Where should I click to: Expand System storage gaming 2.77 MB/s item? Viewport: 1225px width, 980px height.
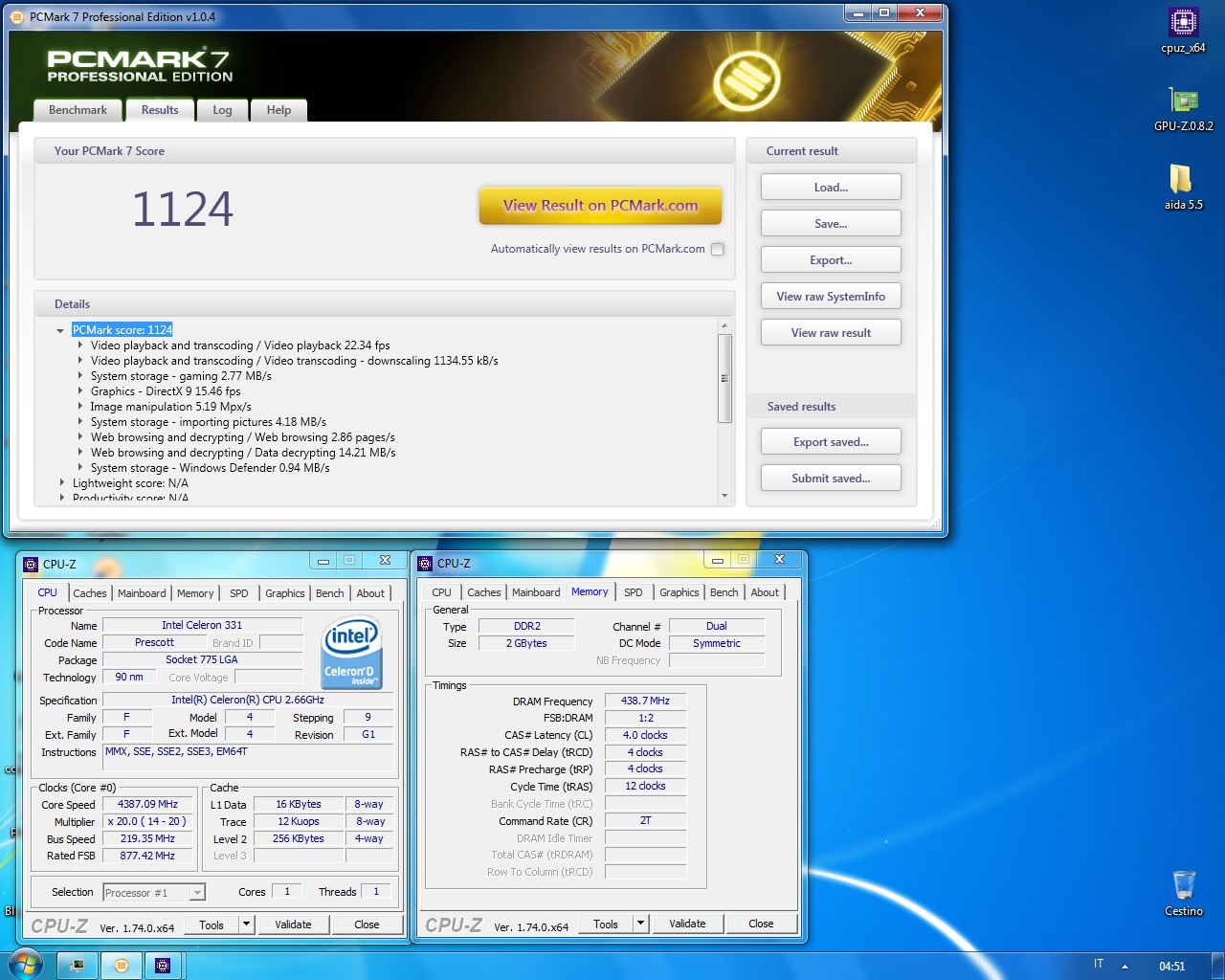(80, 376)
